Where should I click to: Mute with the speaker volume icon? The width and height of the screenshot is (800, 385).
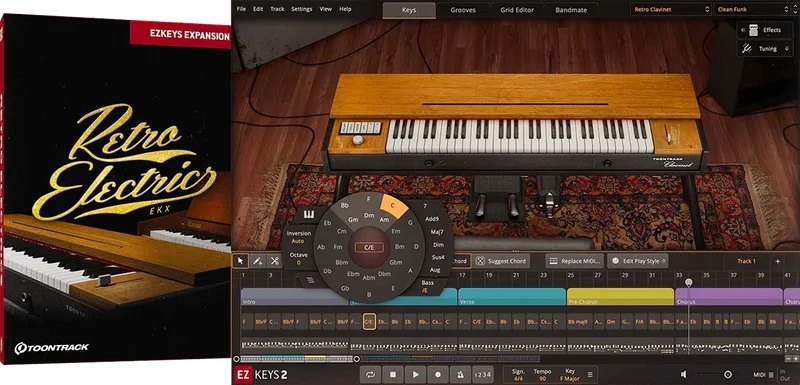[683, 375]
